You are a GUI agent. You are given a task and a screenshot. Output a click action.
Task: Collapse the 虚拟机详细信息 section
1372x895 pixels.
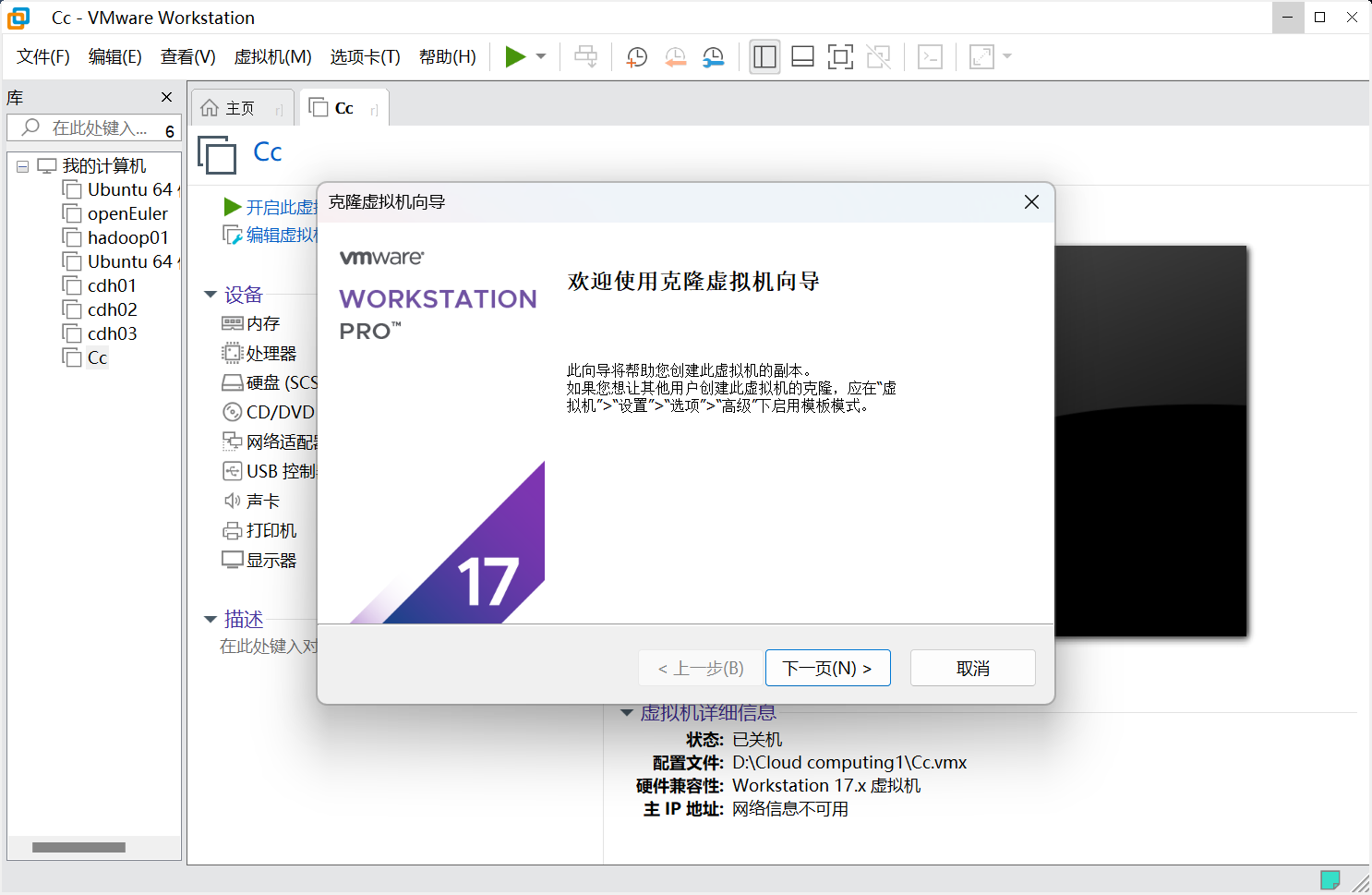pos(627,713)
